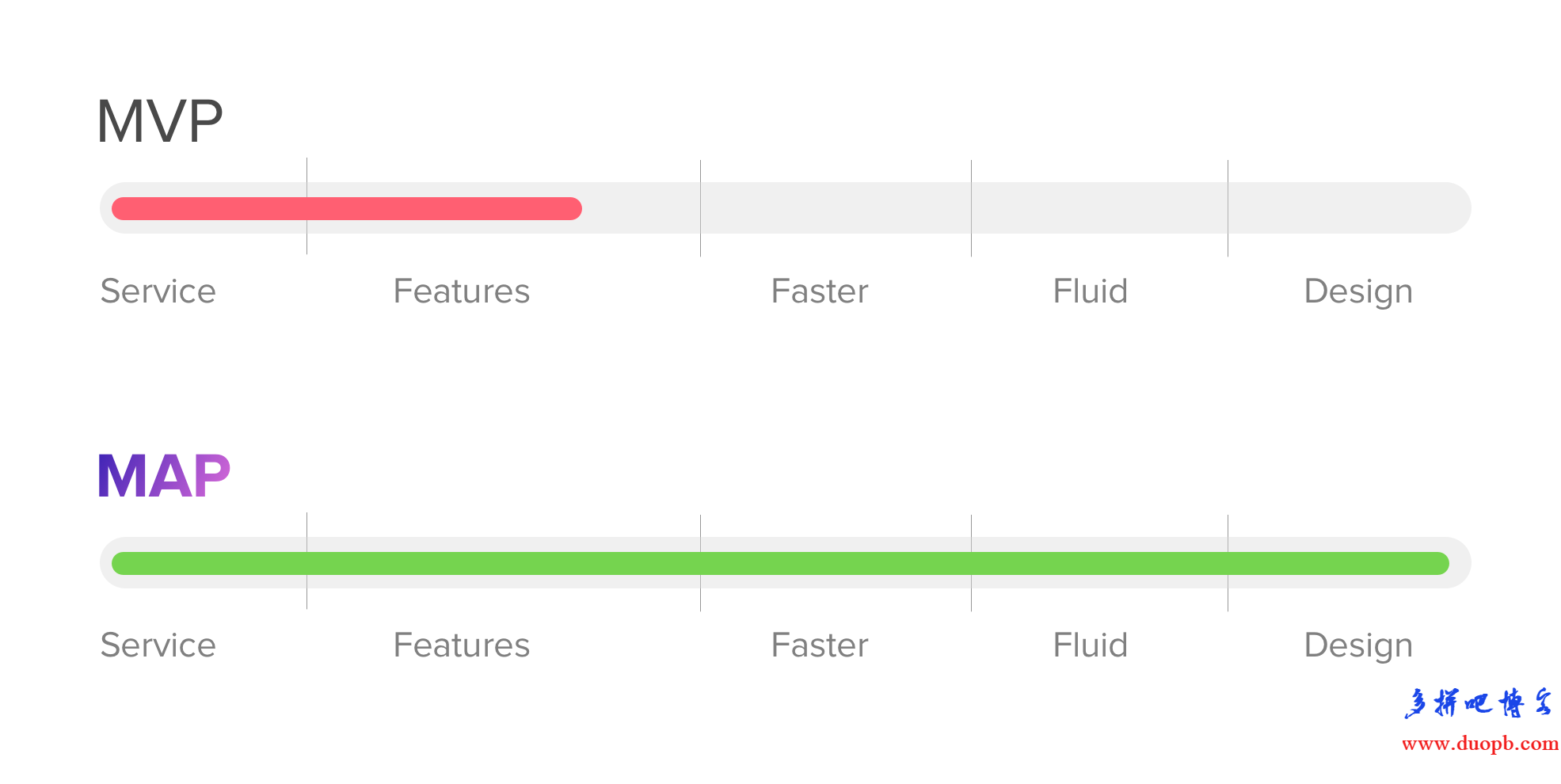The height and width of the screenshot is (784, 1561).
Task: Click the MVP heading
Action: pos(160,121)
